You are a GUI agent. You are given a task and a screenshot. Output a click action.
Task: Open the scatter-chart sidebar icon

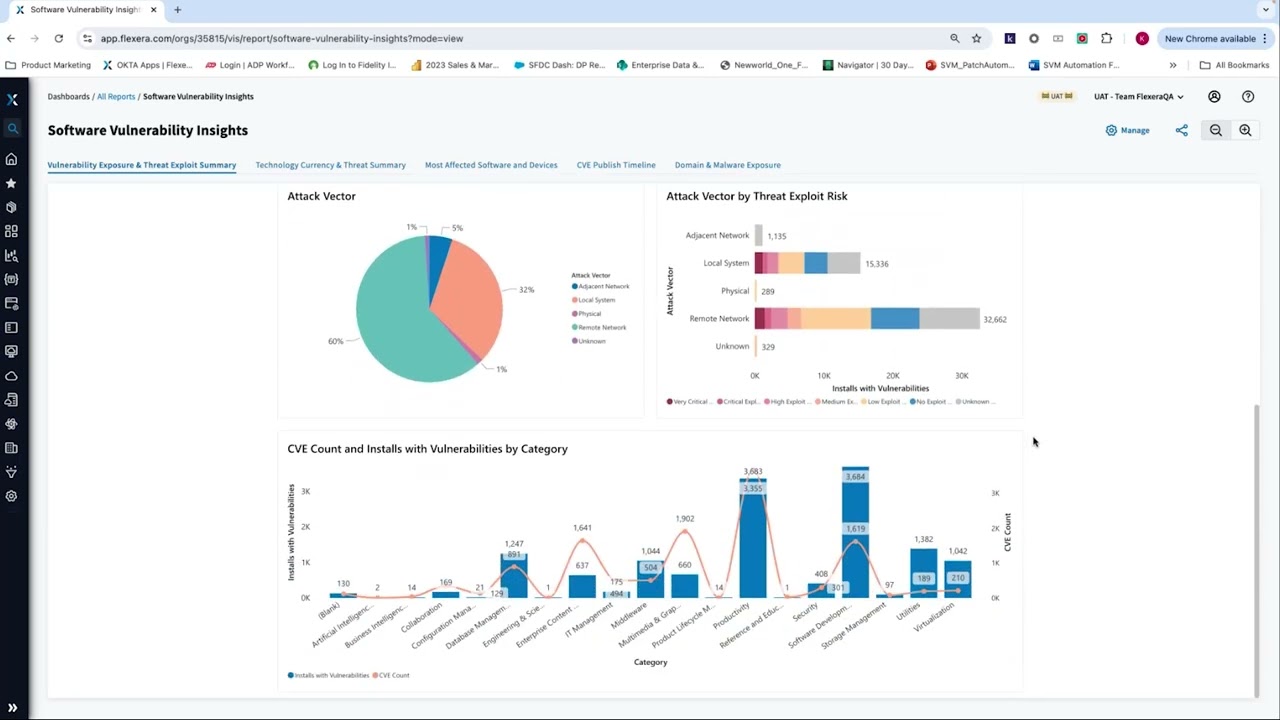pyautogui.click(x=12, y=255)
